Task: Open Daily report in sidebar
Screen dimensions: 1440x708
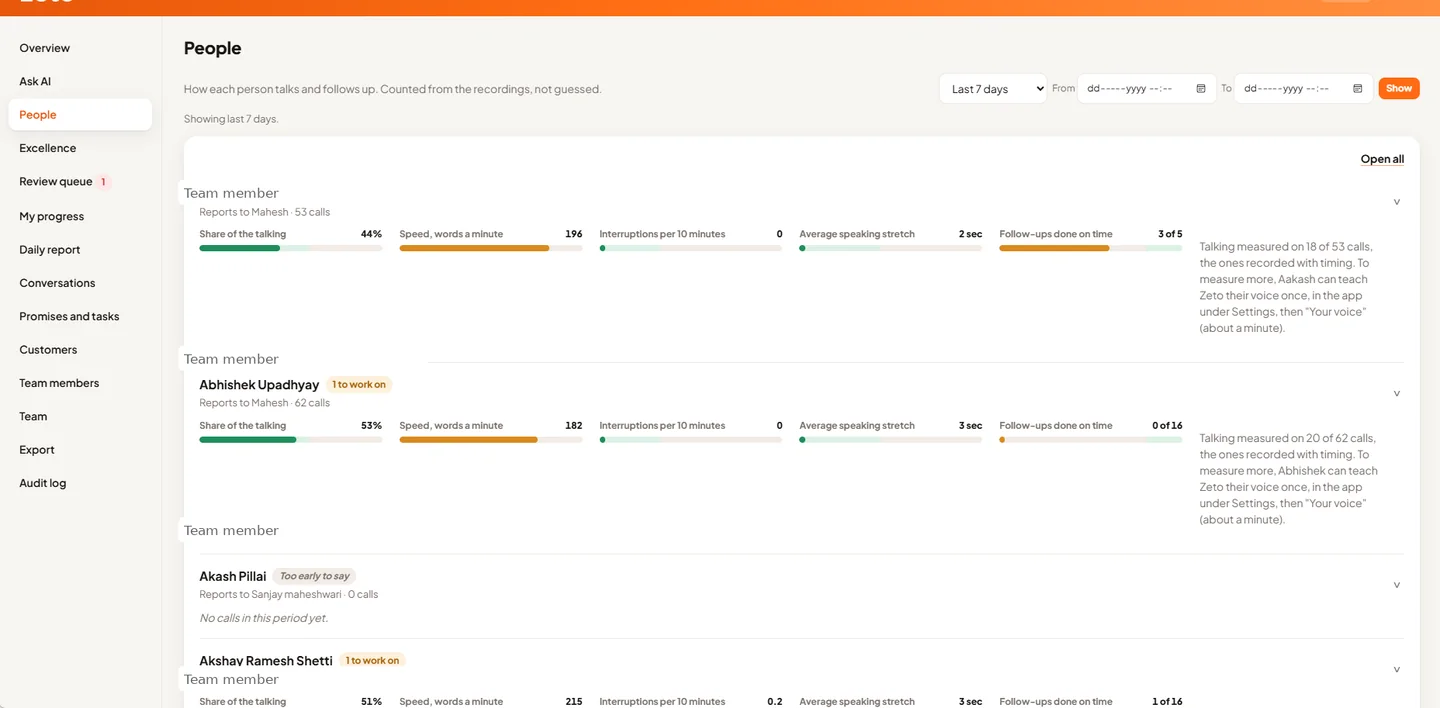Action: coord(80,250)
